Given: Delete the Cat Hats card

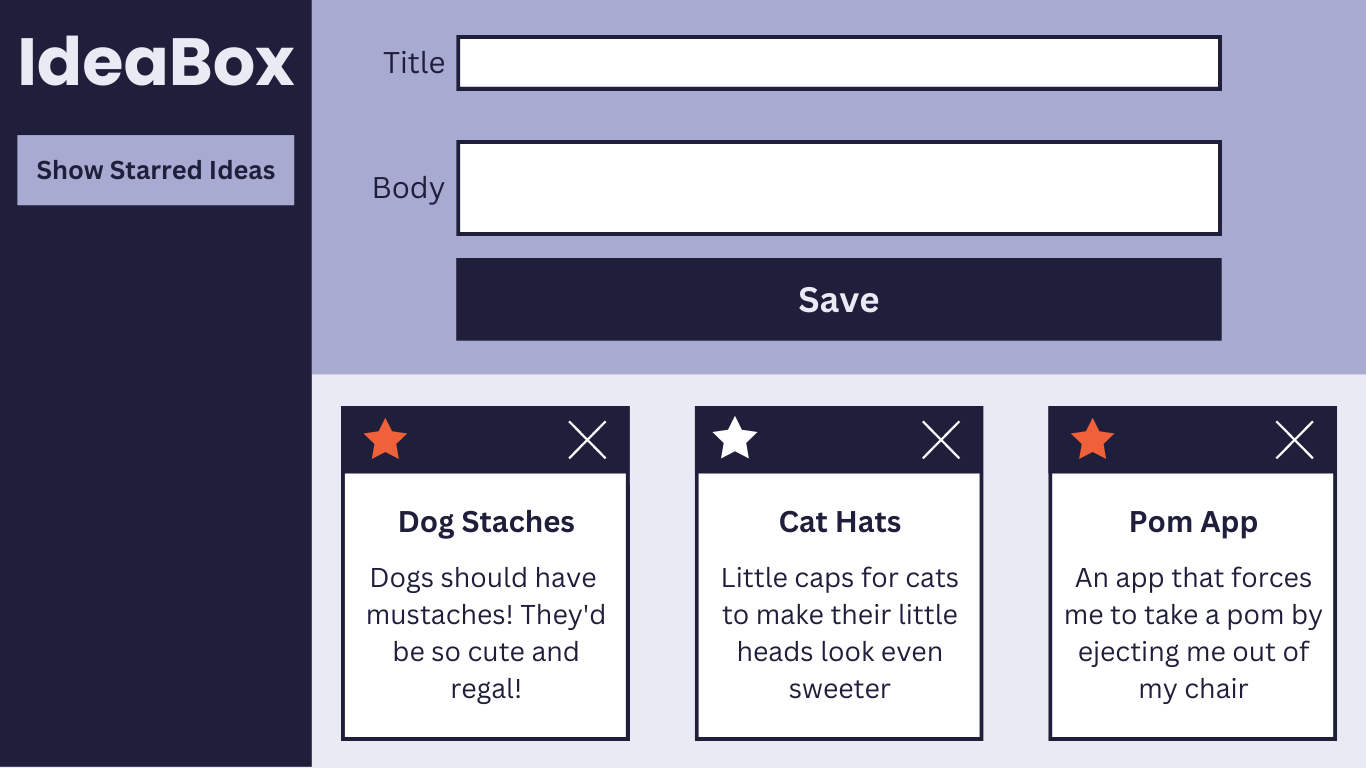Looking at the screenshot, I should 941,440.
